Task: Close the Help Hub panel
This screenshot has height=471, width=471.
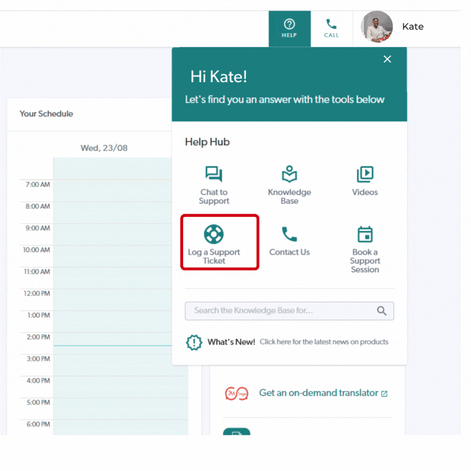Action: [387, 59]
